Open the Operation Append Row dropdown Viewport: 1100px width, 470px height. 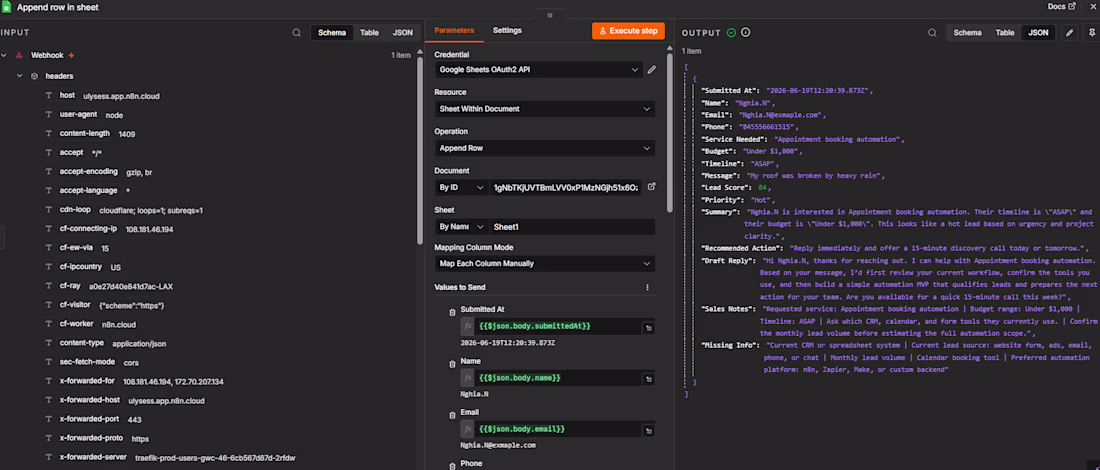[x=544, y=148]
